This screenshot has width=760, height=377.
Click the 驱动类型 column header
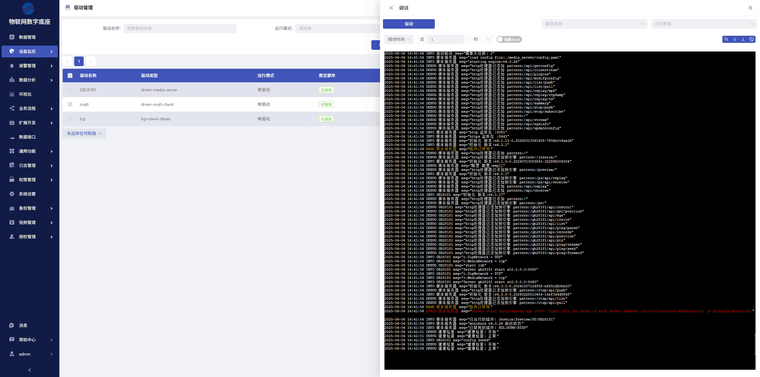click(x=149, y=76)
